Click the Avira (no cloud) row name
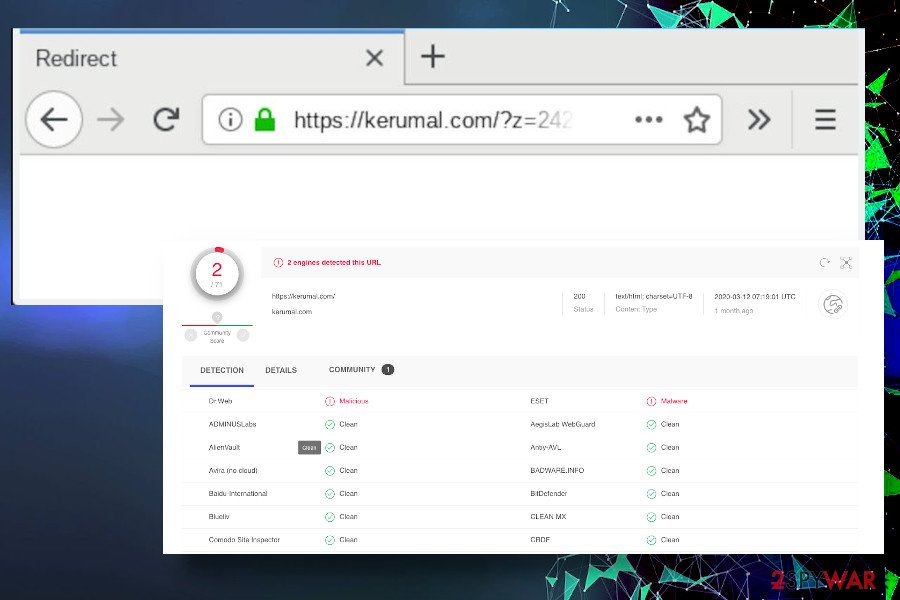 tap(233, 470)
